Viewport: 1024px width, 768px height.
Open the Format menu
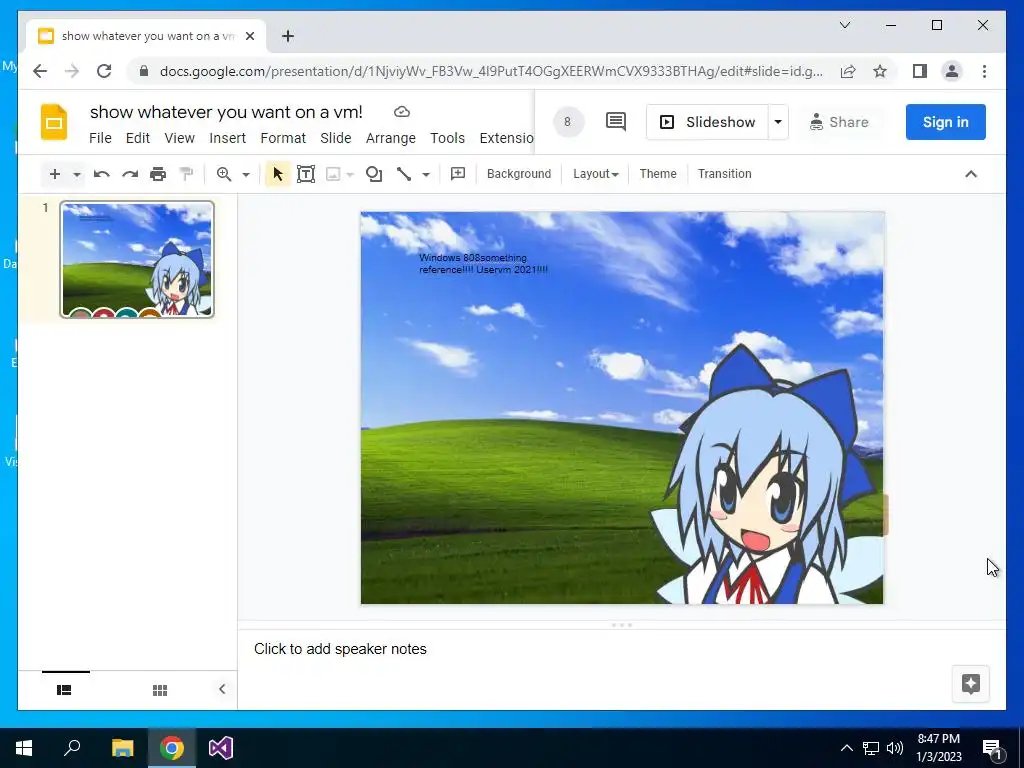283,138
